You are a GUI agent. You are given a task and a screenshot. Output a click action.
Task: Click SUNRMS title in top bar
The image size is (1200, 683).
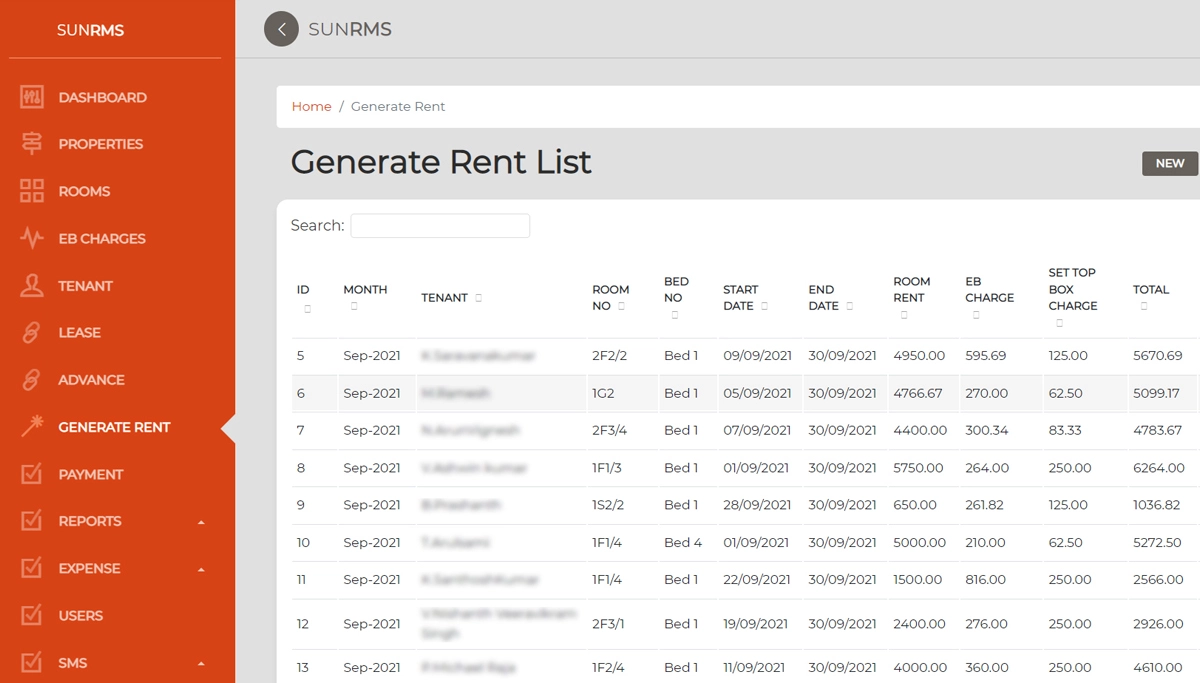pyautogui.click(x=350, y=29)
